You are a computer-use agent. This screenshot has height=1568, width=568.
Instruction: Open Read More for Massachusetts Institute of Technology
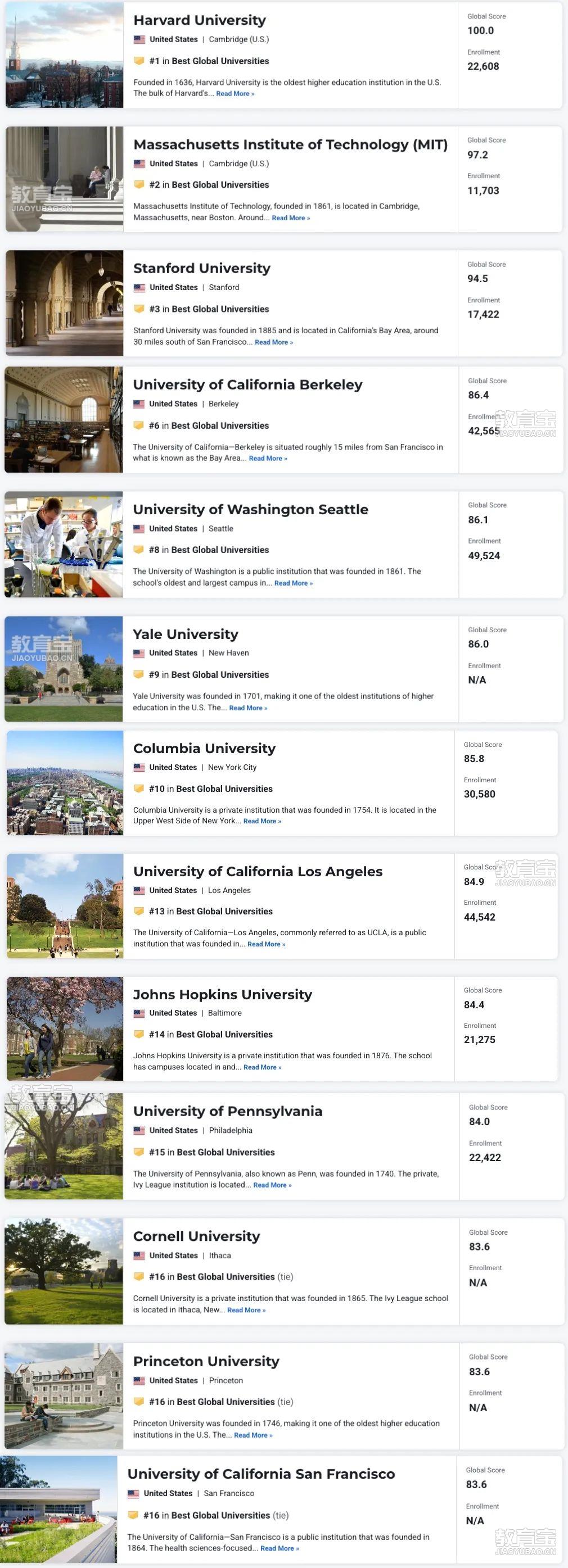291,218
